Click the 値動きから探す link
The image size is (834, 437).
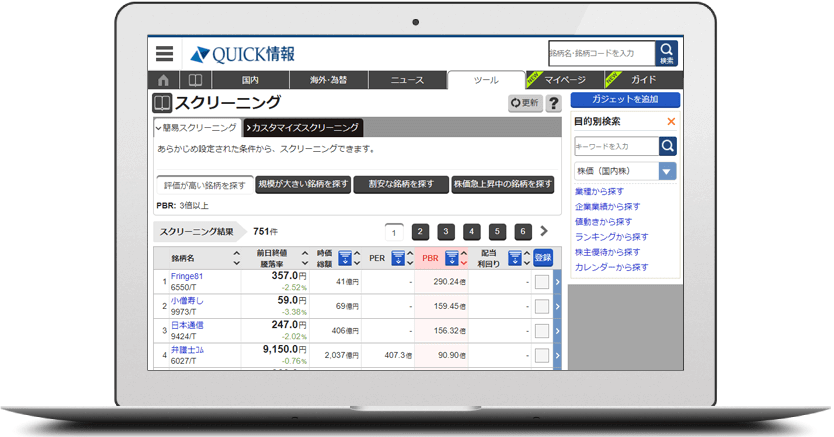click(604, 222)
